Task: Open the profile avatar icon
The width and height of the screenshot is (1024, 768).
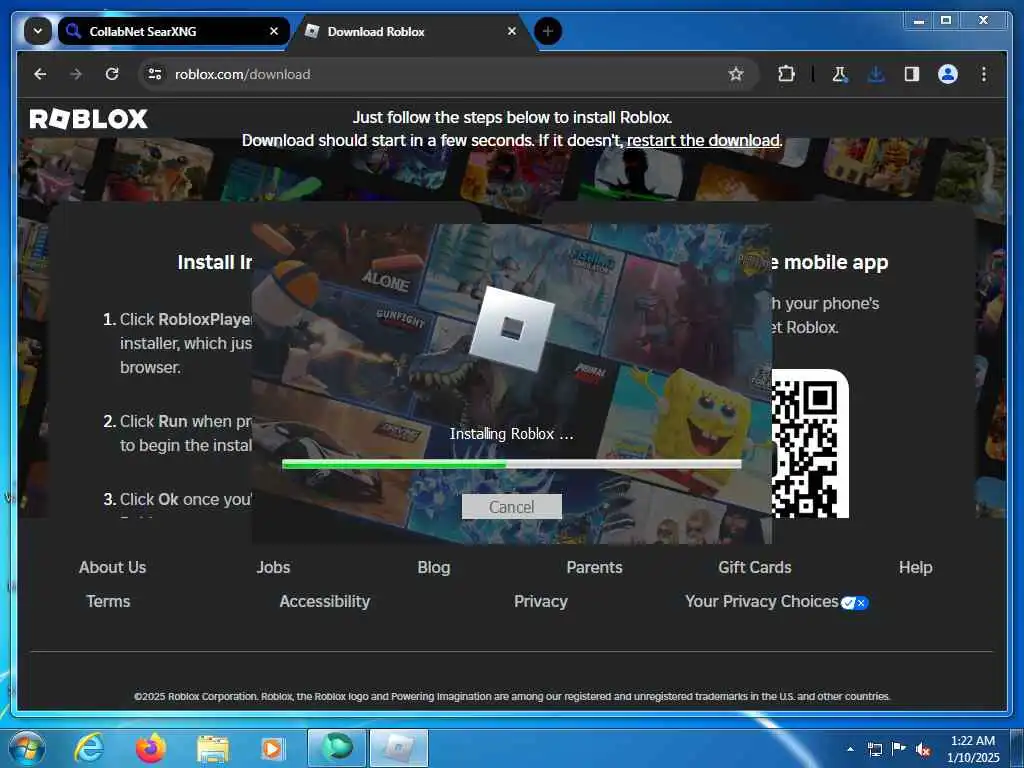Action: click(948, 74)
